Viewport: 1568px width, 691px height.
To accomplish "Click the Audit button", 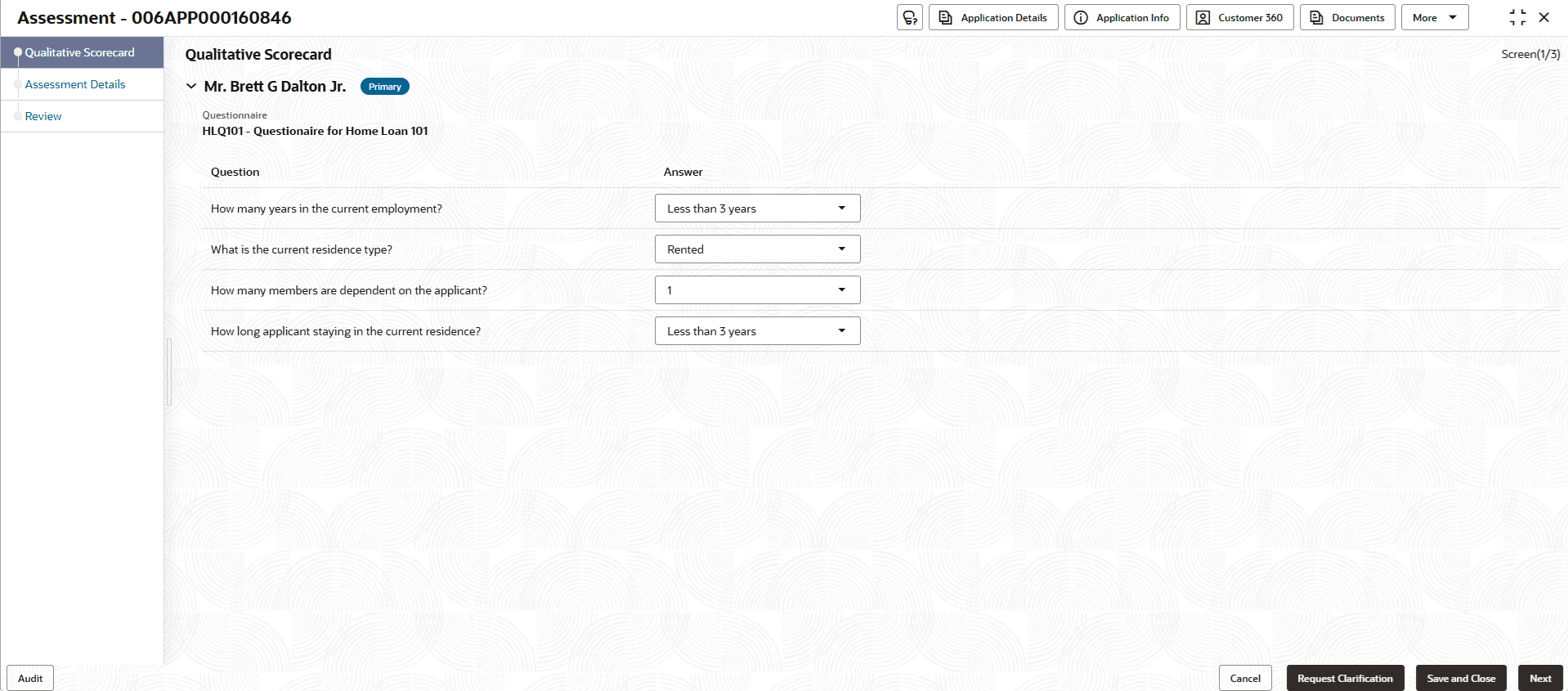I will click(x=30, y=678).
